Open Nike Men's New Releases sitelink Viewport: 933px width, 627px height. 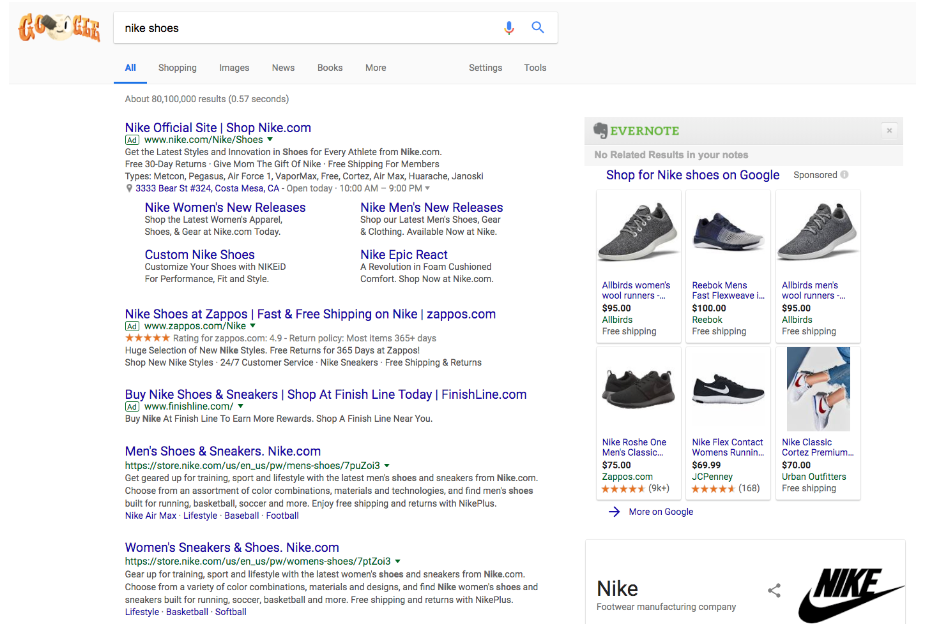[431, 208]
